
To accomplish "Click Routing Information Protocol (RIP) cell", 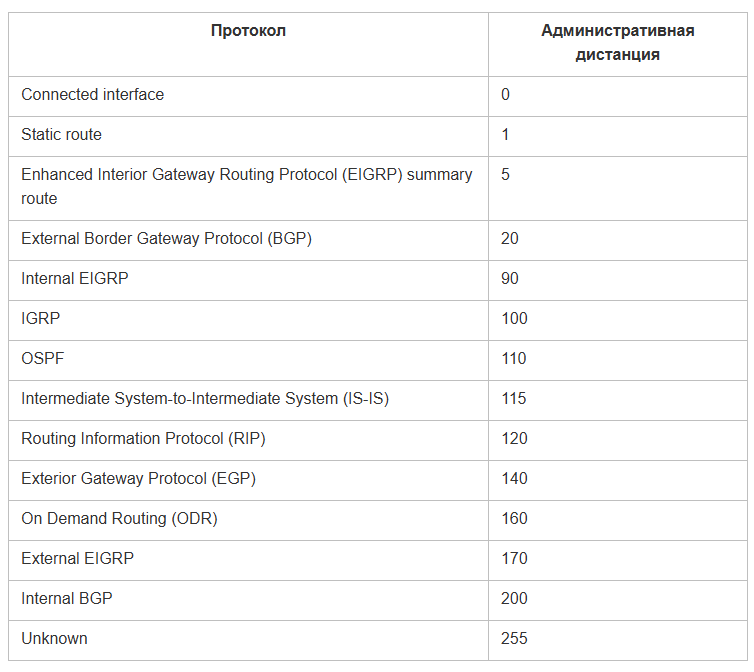I will coord(143,439).
